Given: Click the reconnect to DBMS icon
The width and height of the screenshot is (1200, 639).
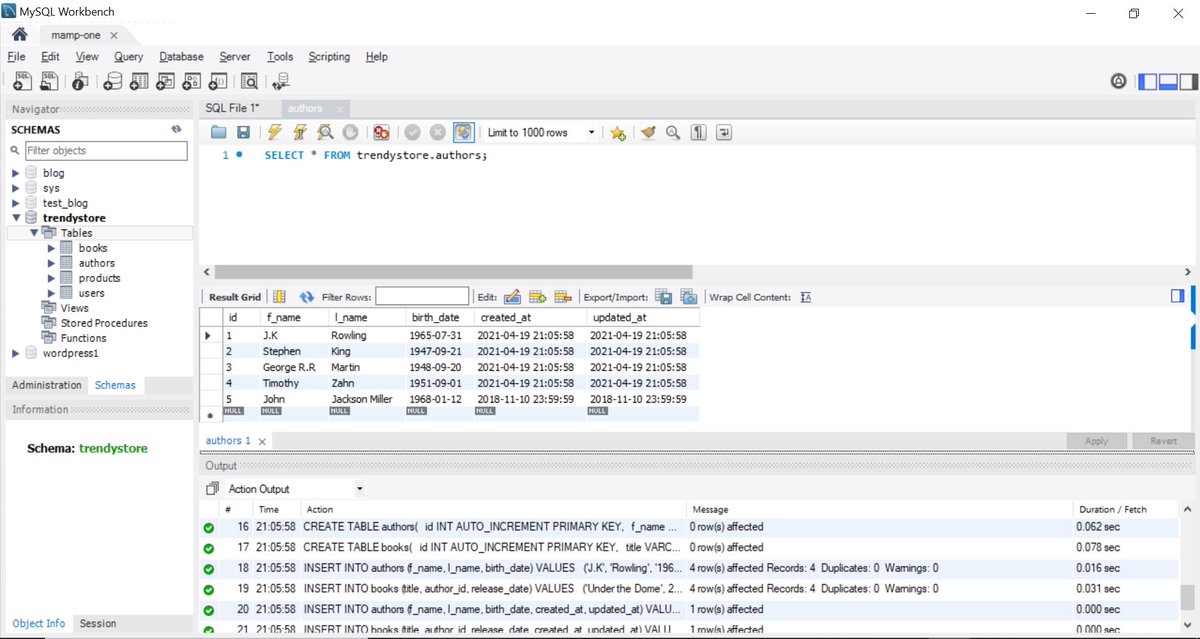Looking at the screenshot, I should click(281, 82).
